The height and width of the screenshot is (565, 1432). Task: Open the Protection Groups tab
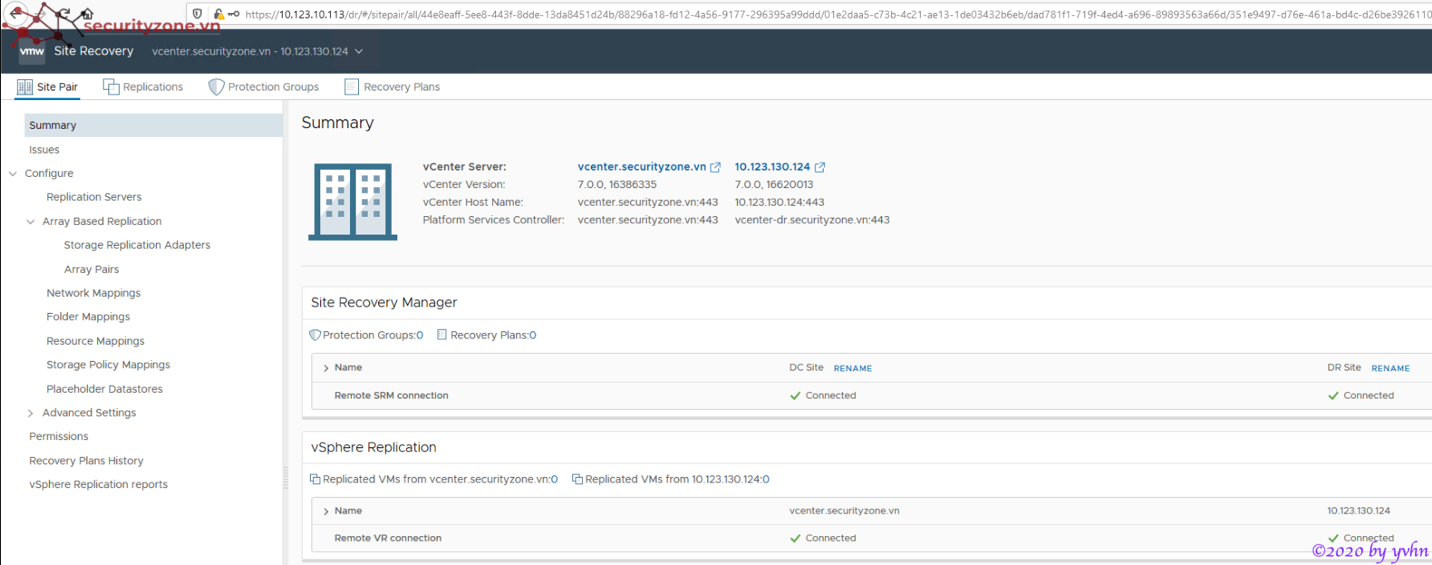click(263, 87)
